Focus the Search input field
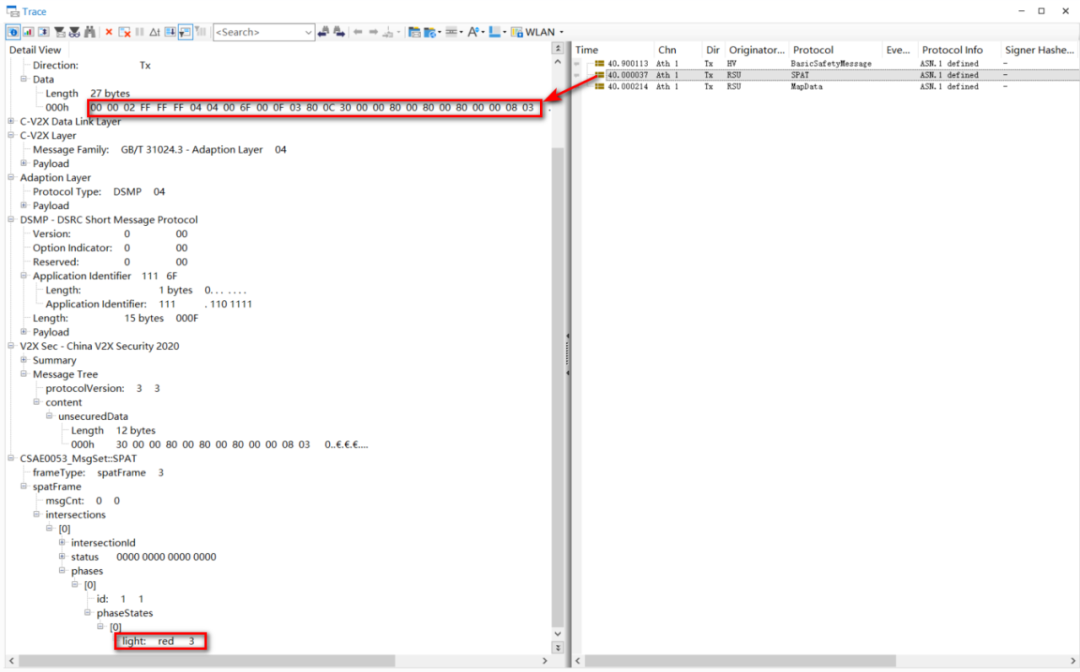This screenshot has height=672, width=1080. (x=257, y=32)
